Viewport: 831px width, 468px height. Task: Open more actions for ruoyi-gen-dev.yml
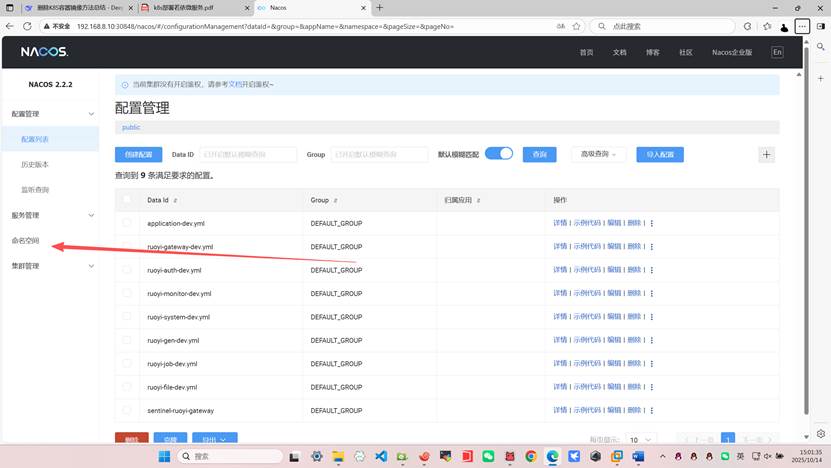pyautogui.click(x=652, y=340)
